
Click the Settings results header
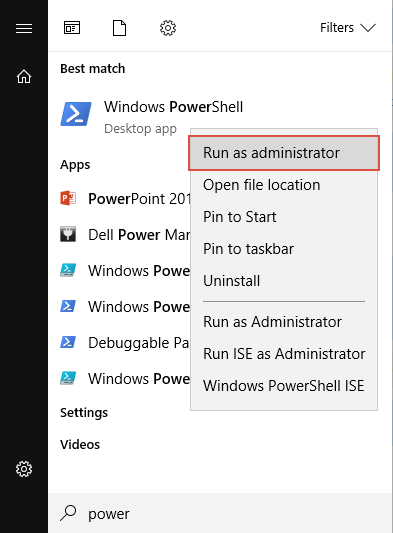84,413
